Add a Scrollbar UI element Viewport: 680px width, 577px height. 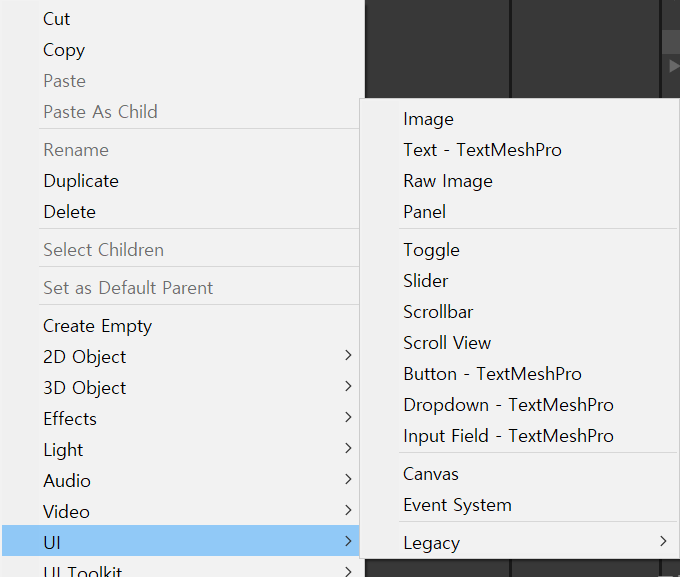[x=520, y=312]
